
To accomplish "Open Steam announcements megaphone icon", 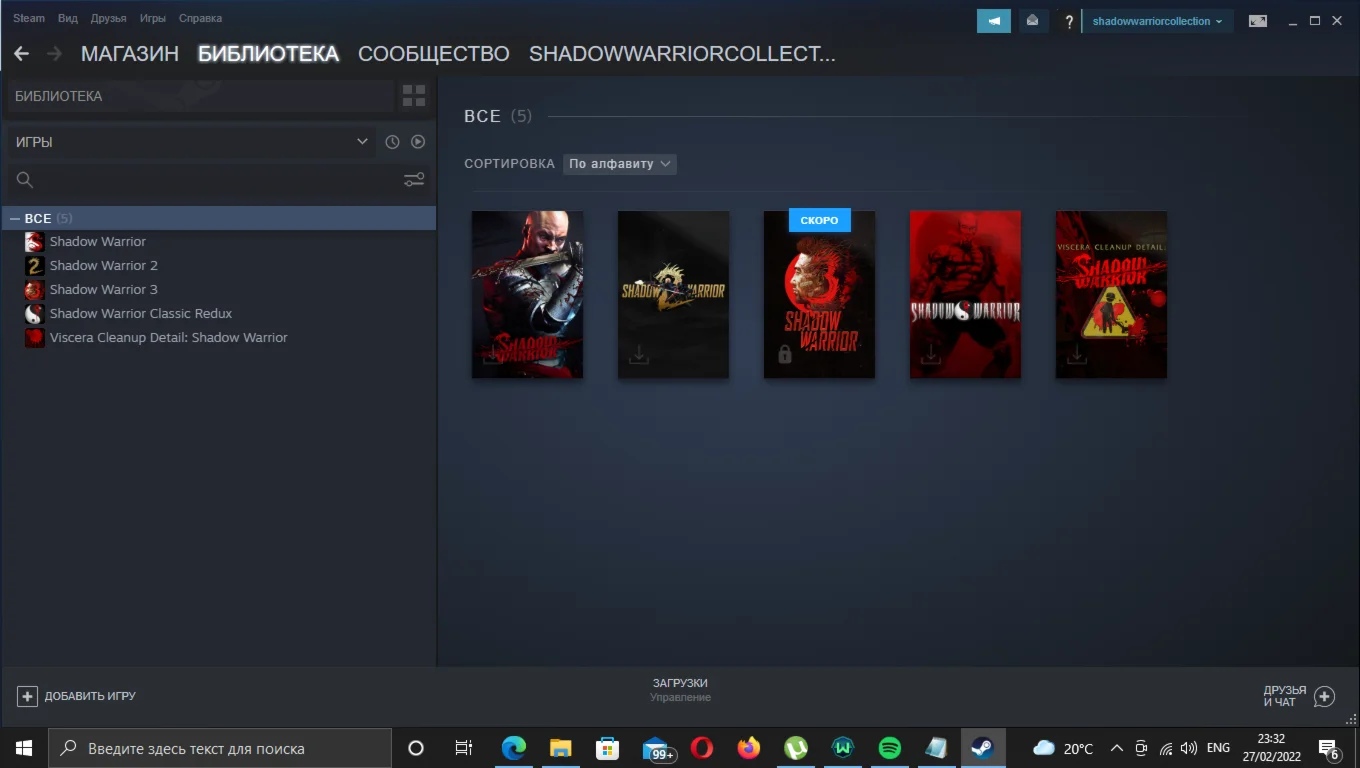I will coord(994,21).
